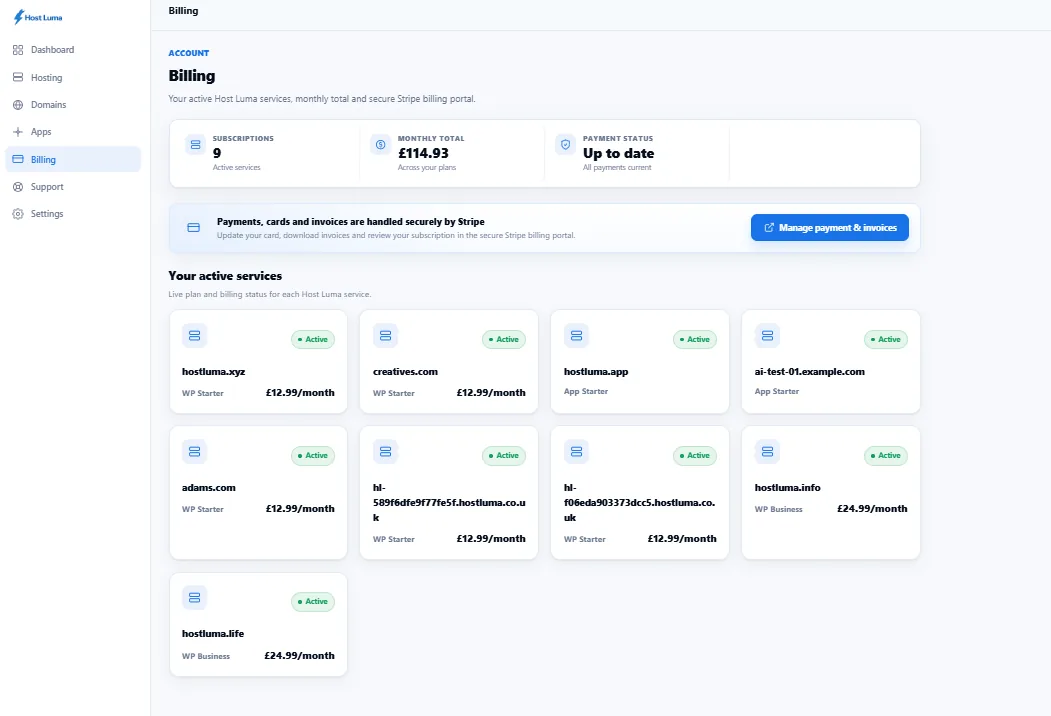The height and width of the screenshot is (716, 1051).
Task: Open the Dashboard page
Action: coord(73,50)
